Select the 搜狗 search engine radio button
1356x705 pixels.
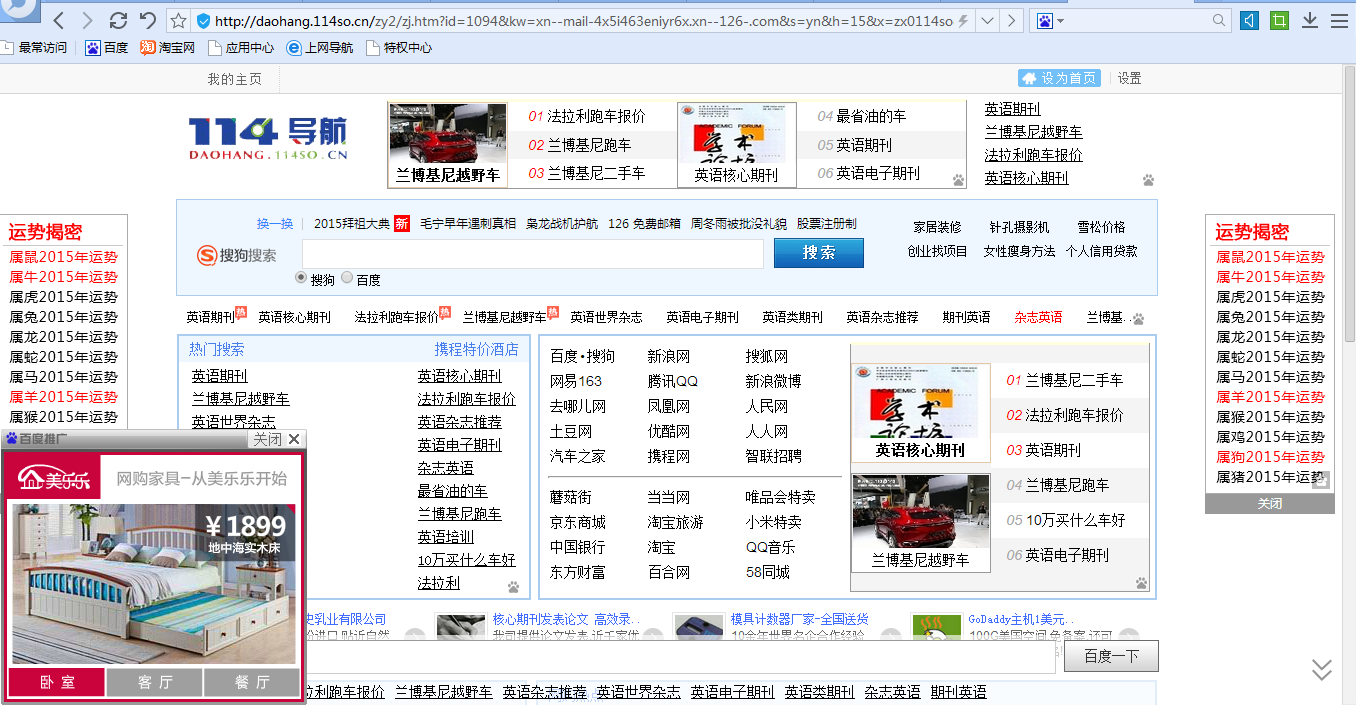[x=299, y=278]
